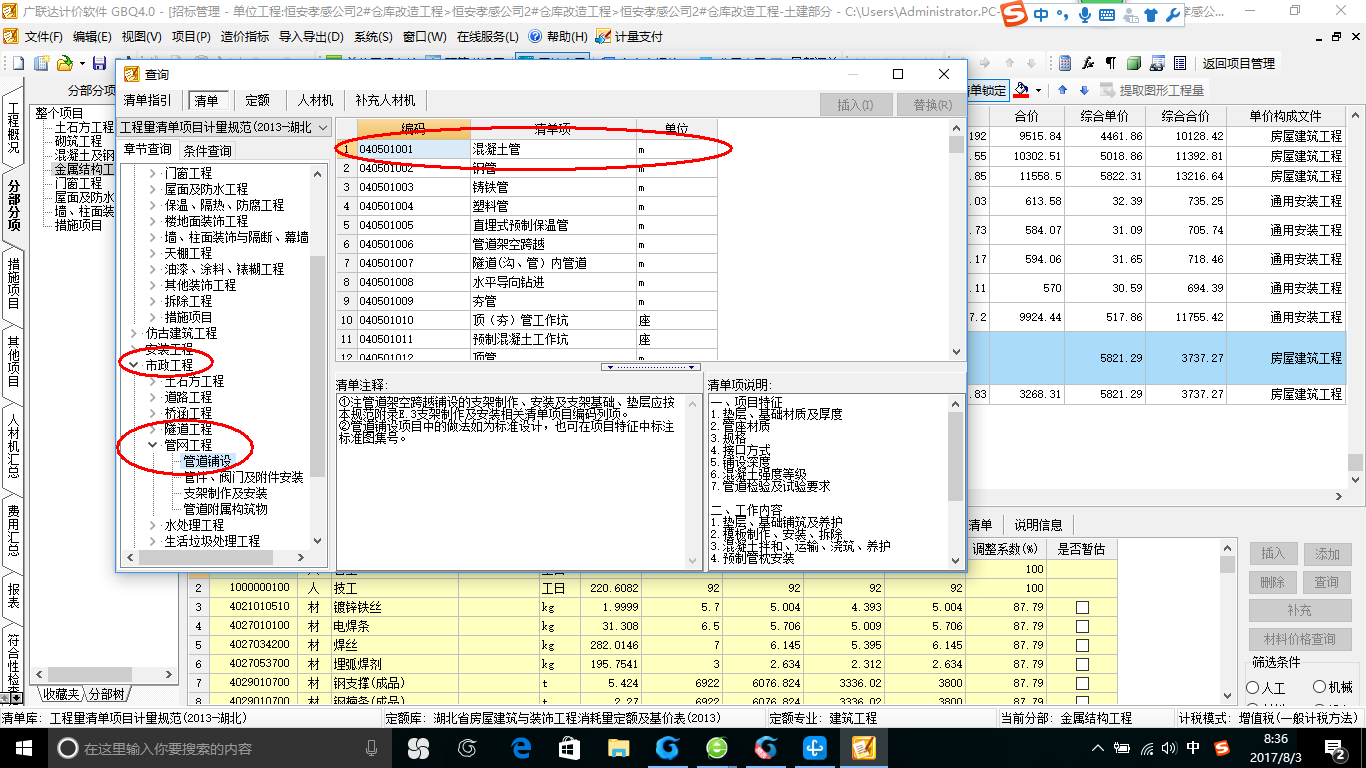1366x768 pixels.
Task: Tick the 是否暂估 checkbox for 电焊条 row
Action: [x=1082, y=627]
